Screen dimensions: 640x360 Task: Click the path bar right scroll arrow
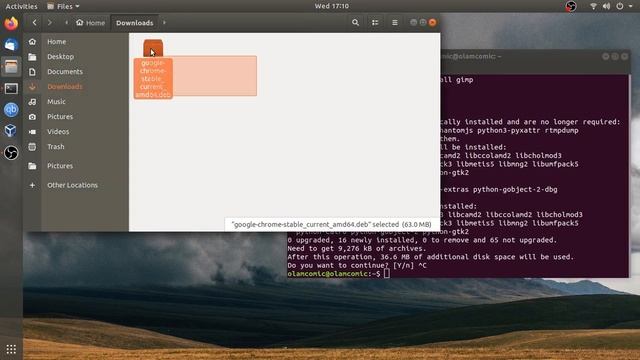(164, 23)
